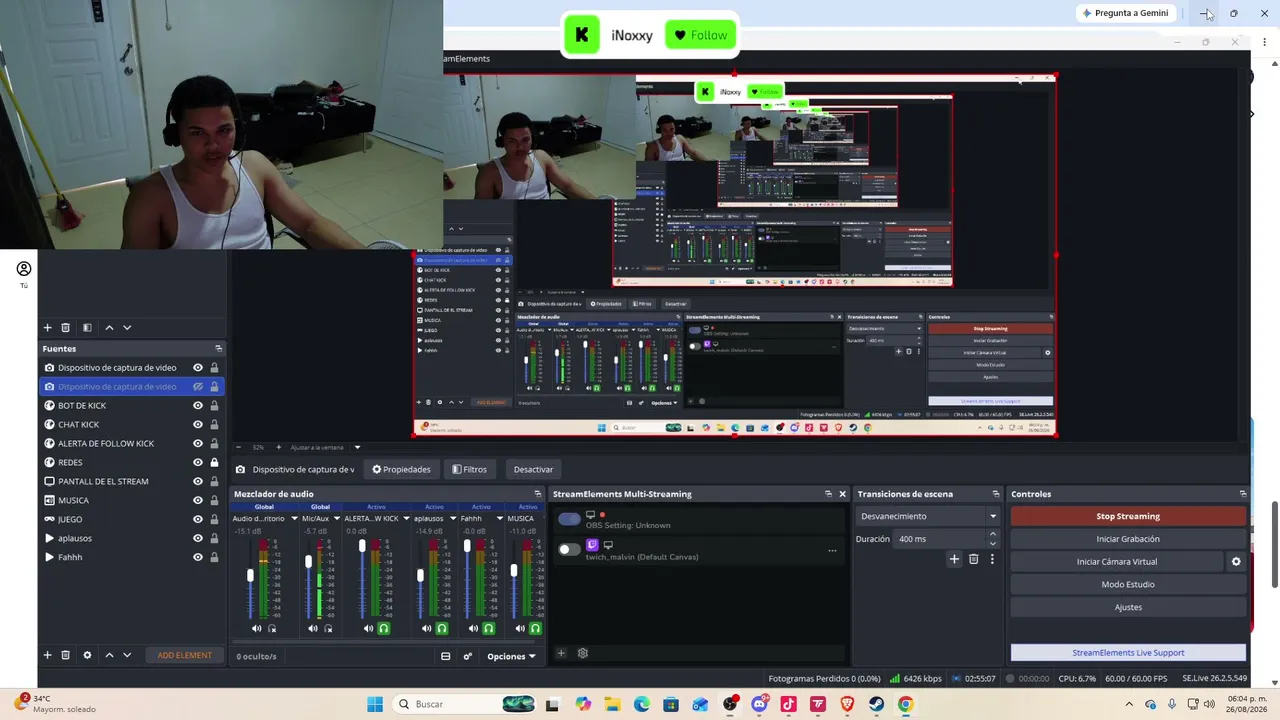Screen dimensions: 1280x720
Task: Start recording with Iniciar Grabación
Action: click(1128, 539)
